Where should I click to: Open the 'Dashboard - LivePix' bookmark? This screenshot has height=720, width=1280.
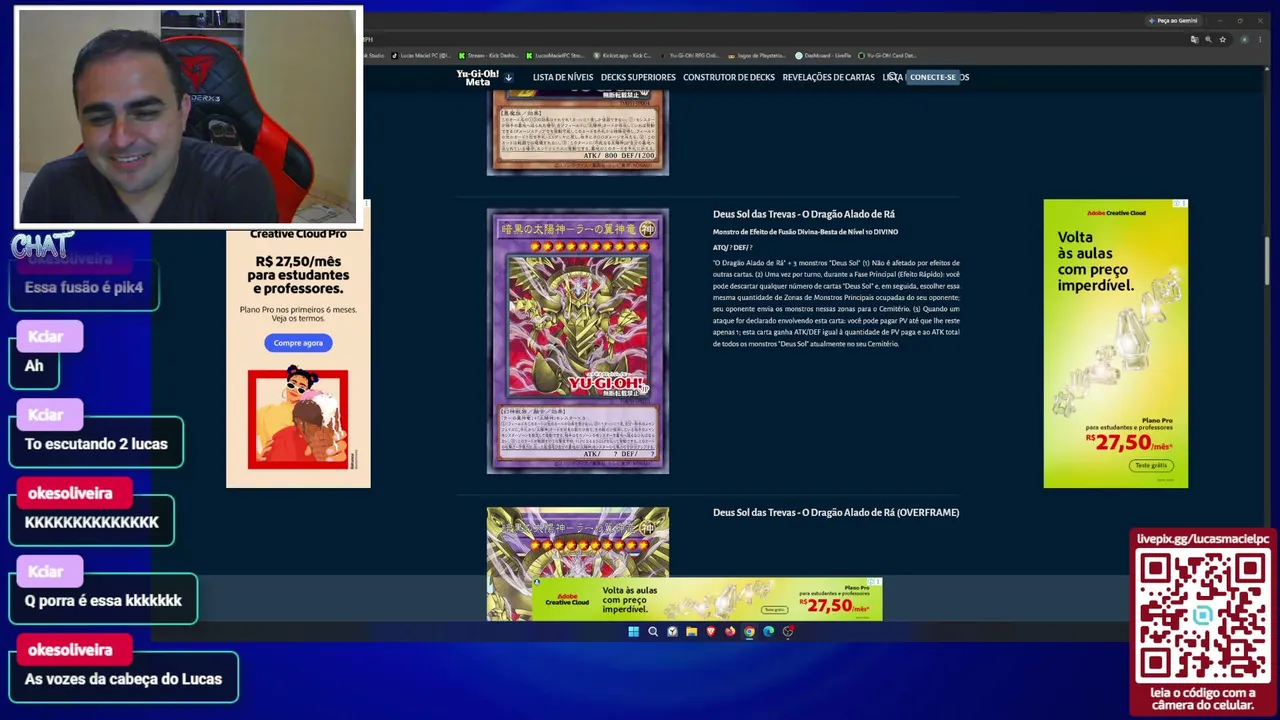click(x=823, y=56)
